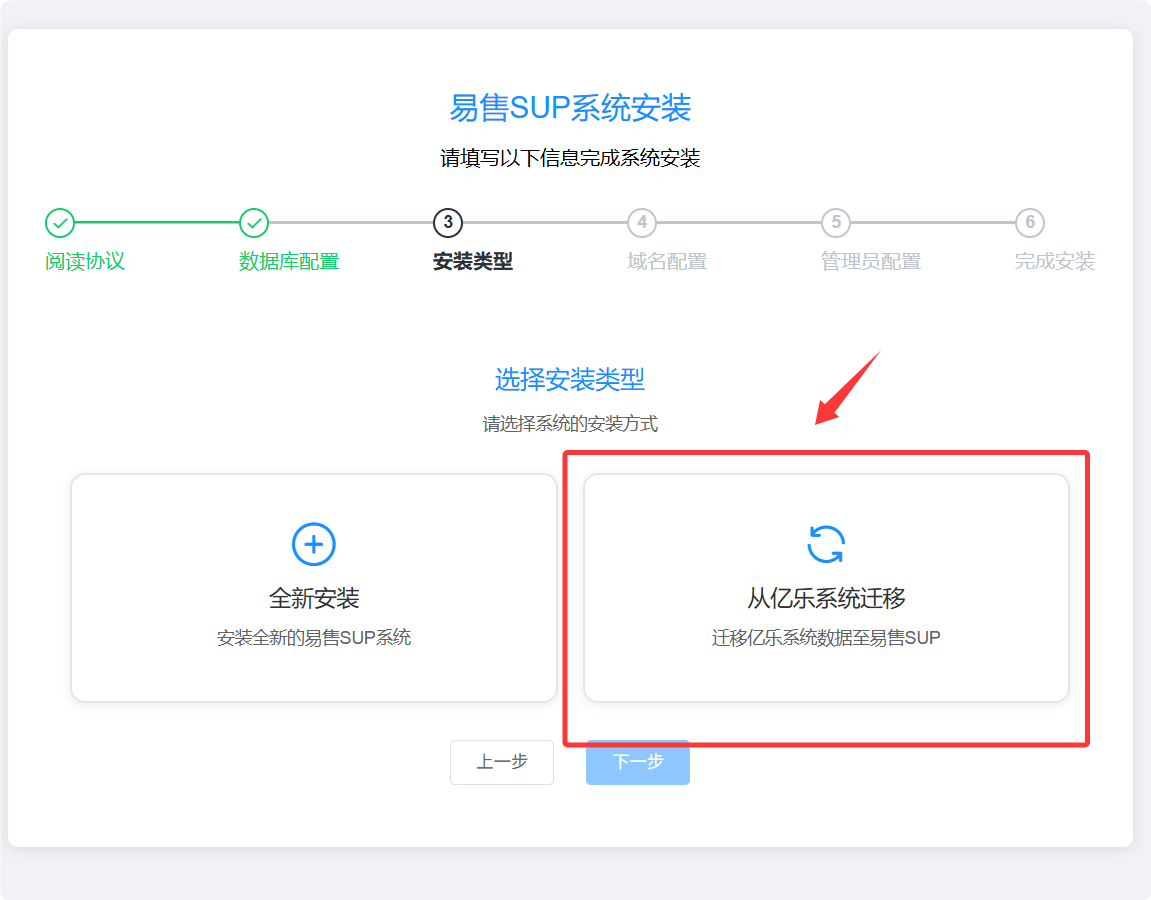Click the plus icon on the 全新安装 card
This screenshot has height=900, width=1151.
(x=313, y=544)
